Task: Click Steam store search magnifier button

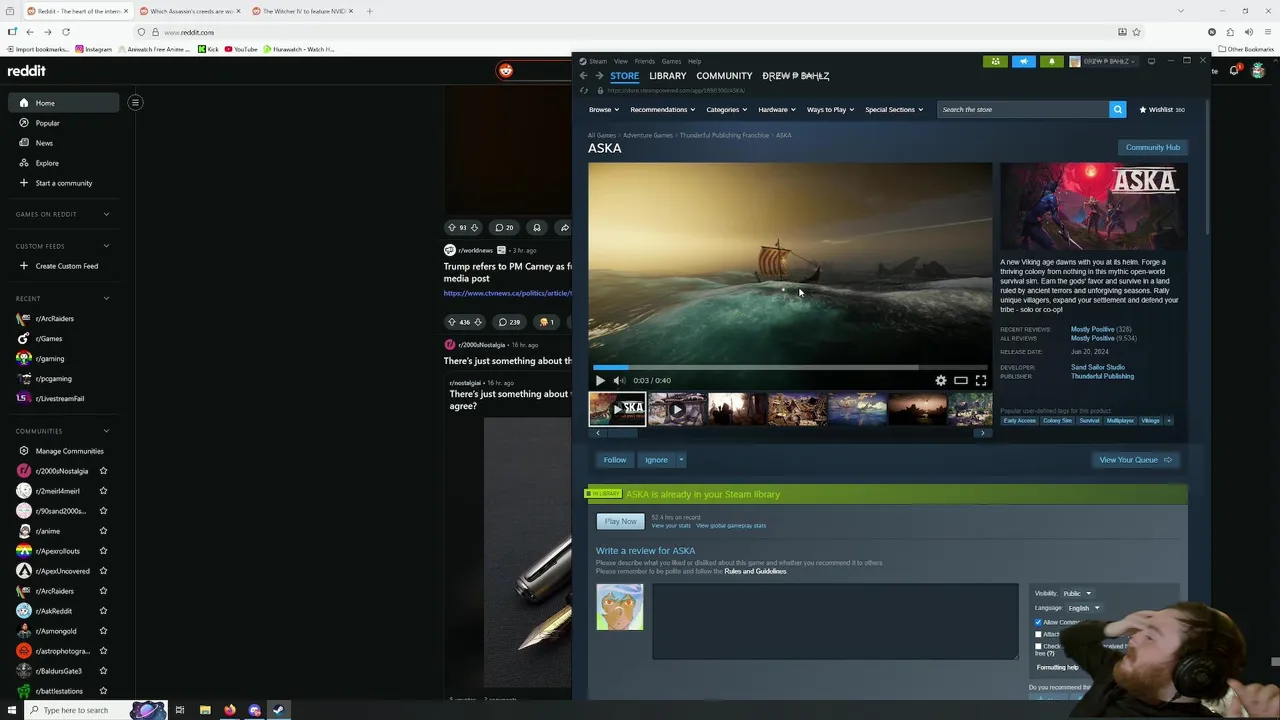Action: point(1117,109)
